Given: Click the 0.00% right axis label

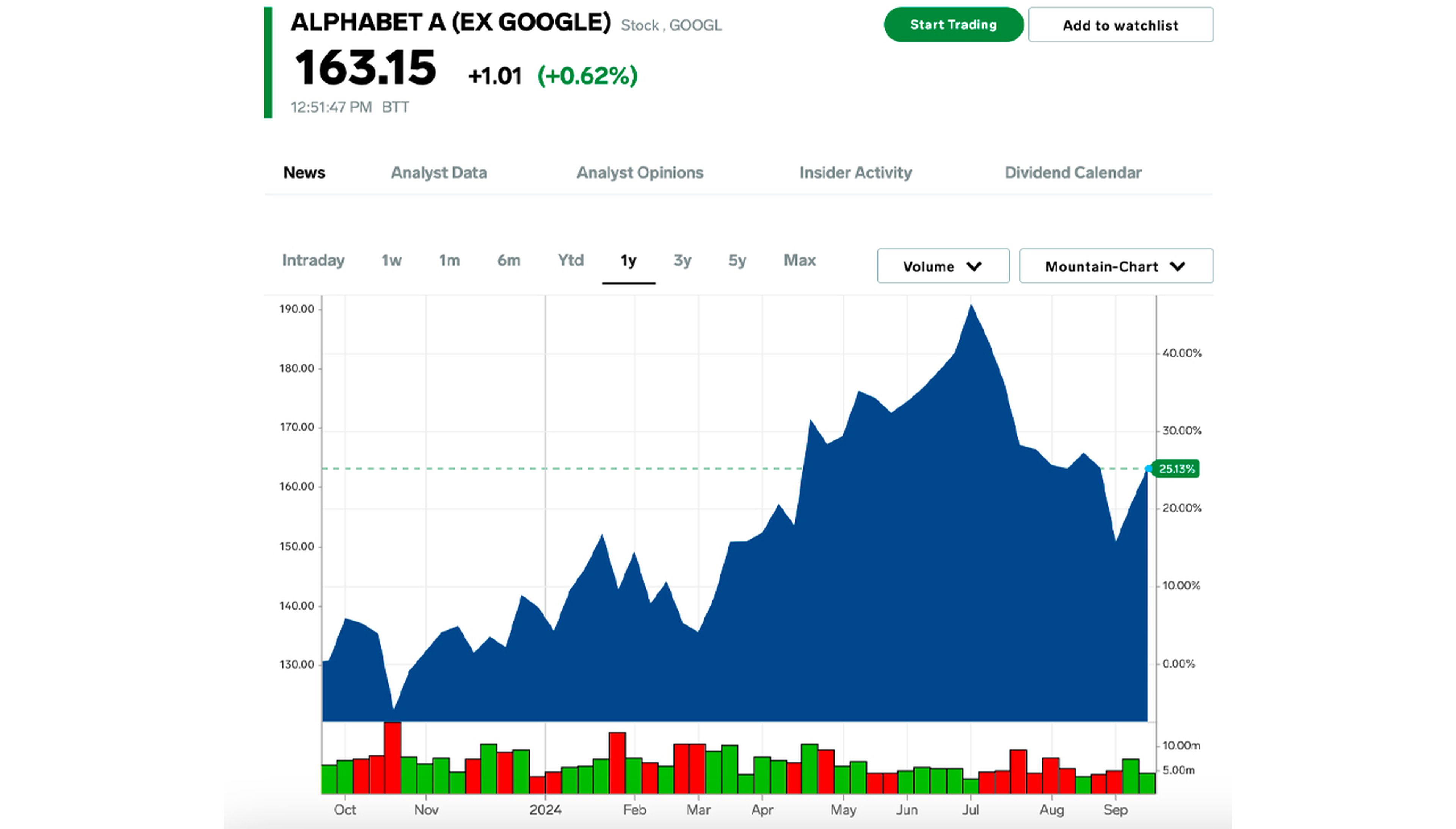Looking at the screenshot, I should (1178, 663).
